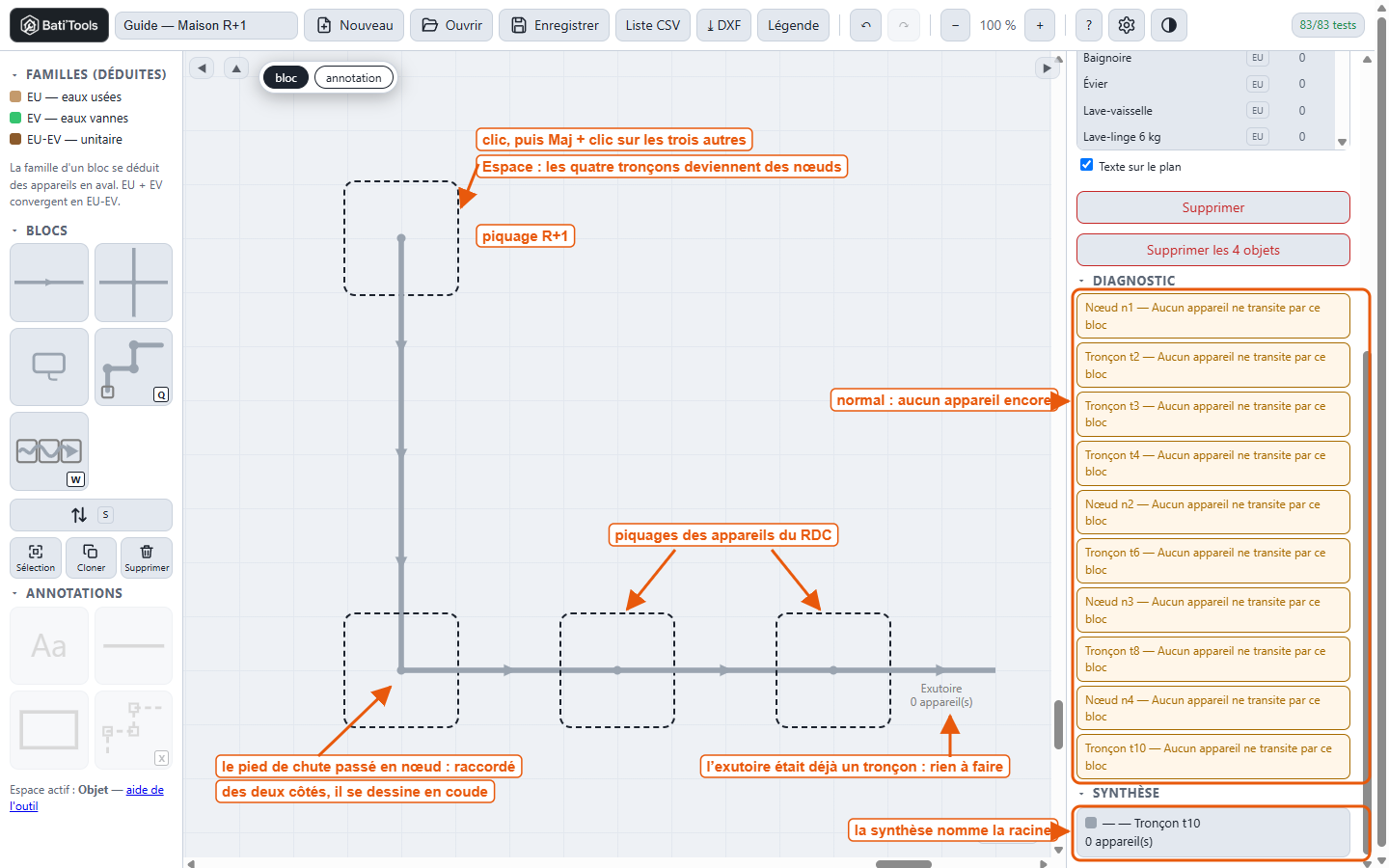Select the wave sequence block with W shortcut

tap(49, 451)
